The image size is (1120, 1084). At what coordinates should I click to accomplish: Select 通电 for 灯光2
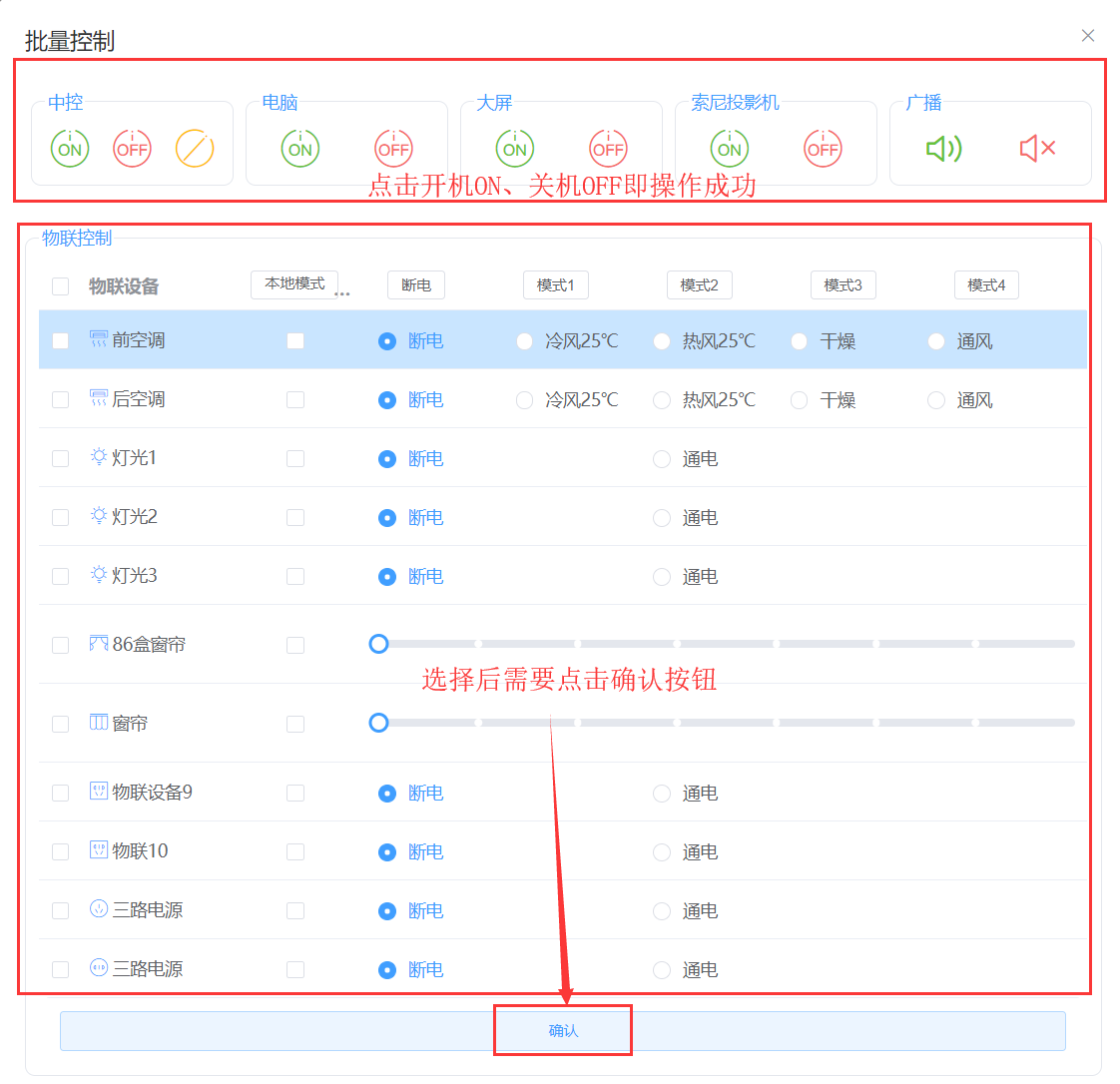click(662, 518)
